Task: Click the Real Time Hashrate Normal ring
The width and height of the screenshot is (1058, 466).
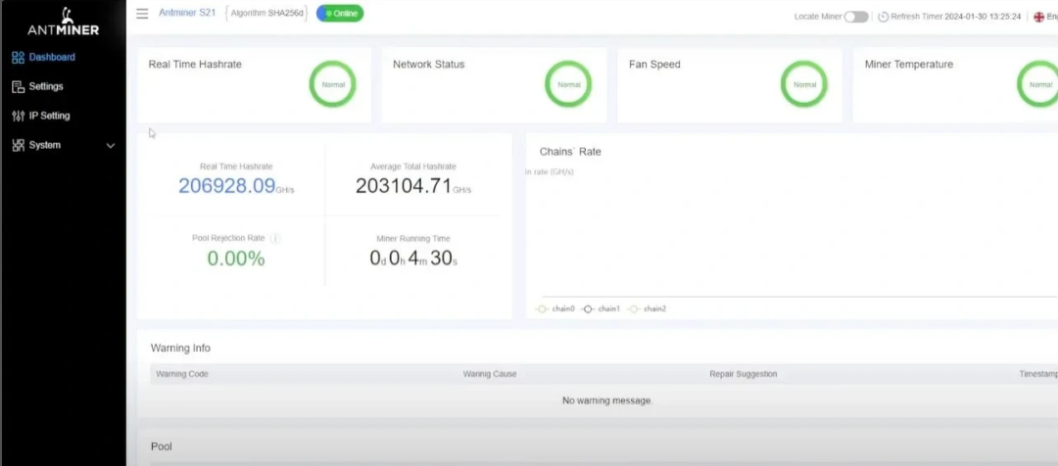Action: [x=333, y=84]
